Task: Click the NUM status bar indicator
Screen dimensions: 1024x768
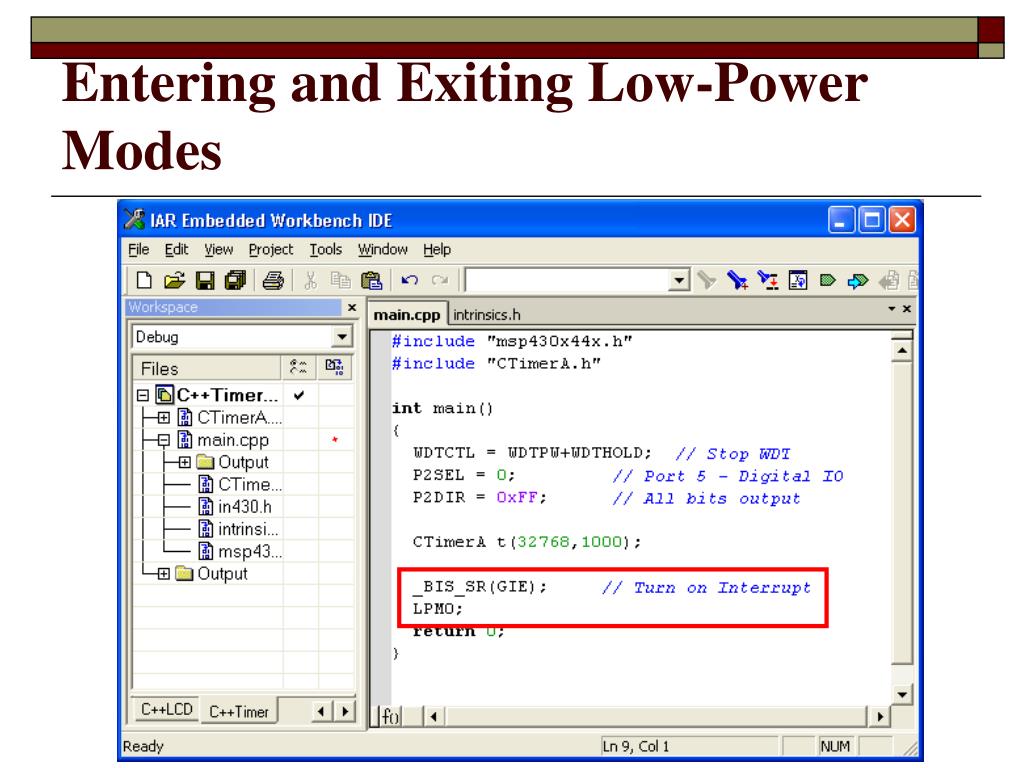Action: (835, 746)
